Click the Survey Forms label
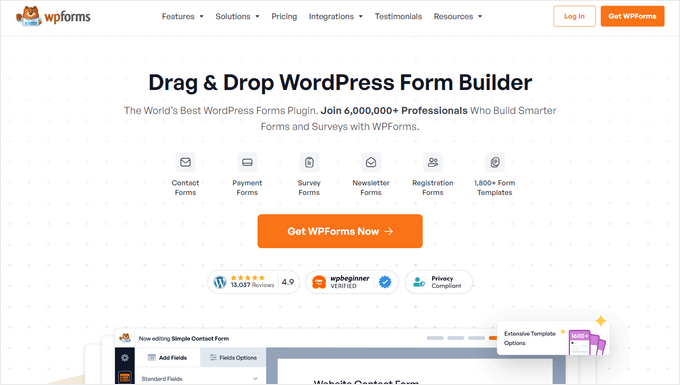This screenshot has width=680, height=385. 309,188
